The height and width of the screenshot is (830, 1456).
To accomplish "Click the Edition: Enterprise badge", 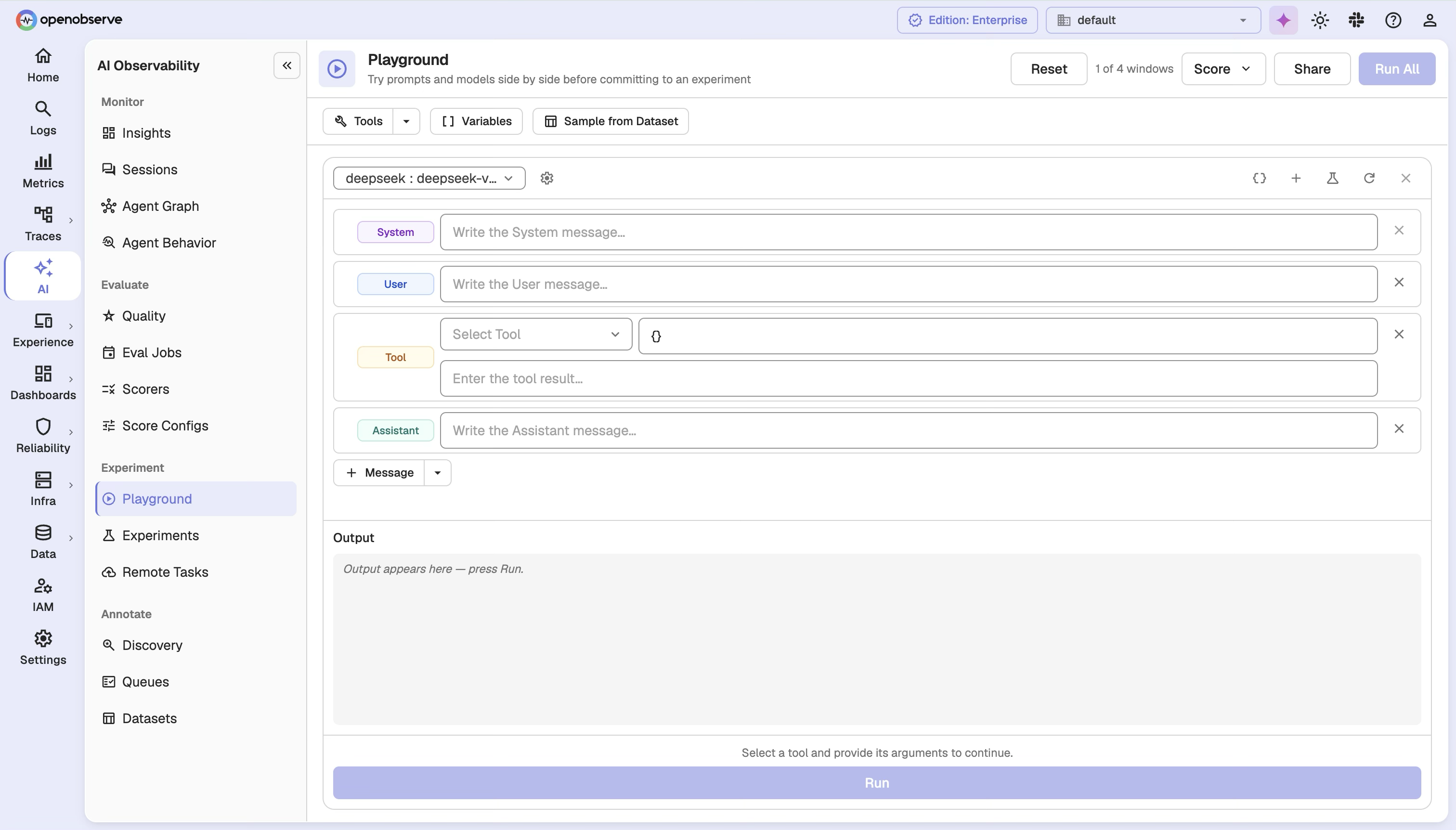I will [x=967, y=21].
